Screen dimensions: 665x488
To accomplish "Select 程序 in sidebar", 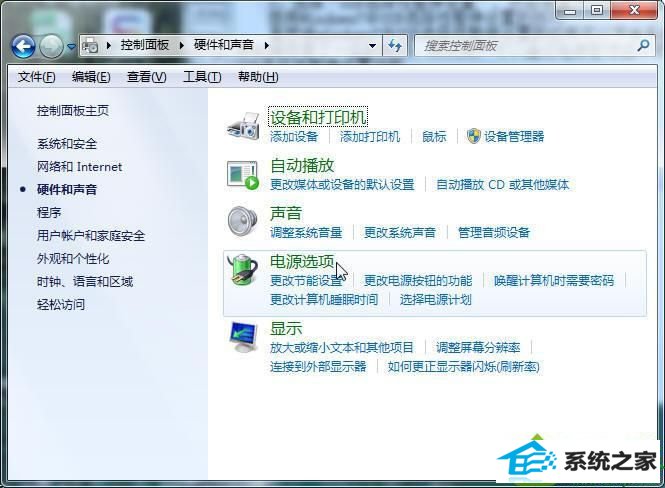I will 49,212.
